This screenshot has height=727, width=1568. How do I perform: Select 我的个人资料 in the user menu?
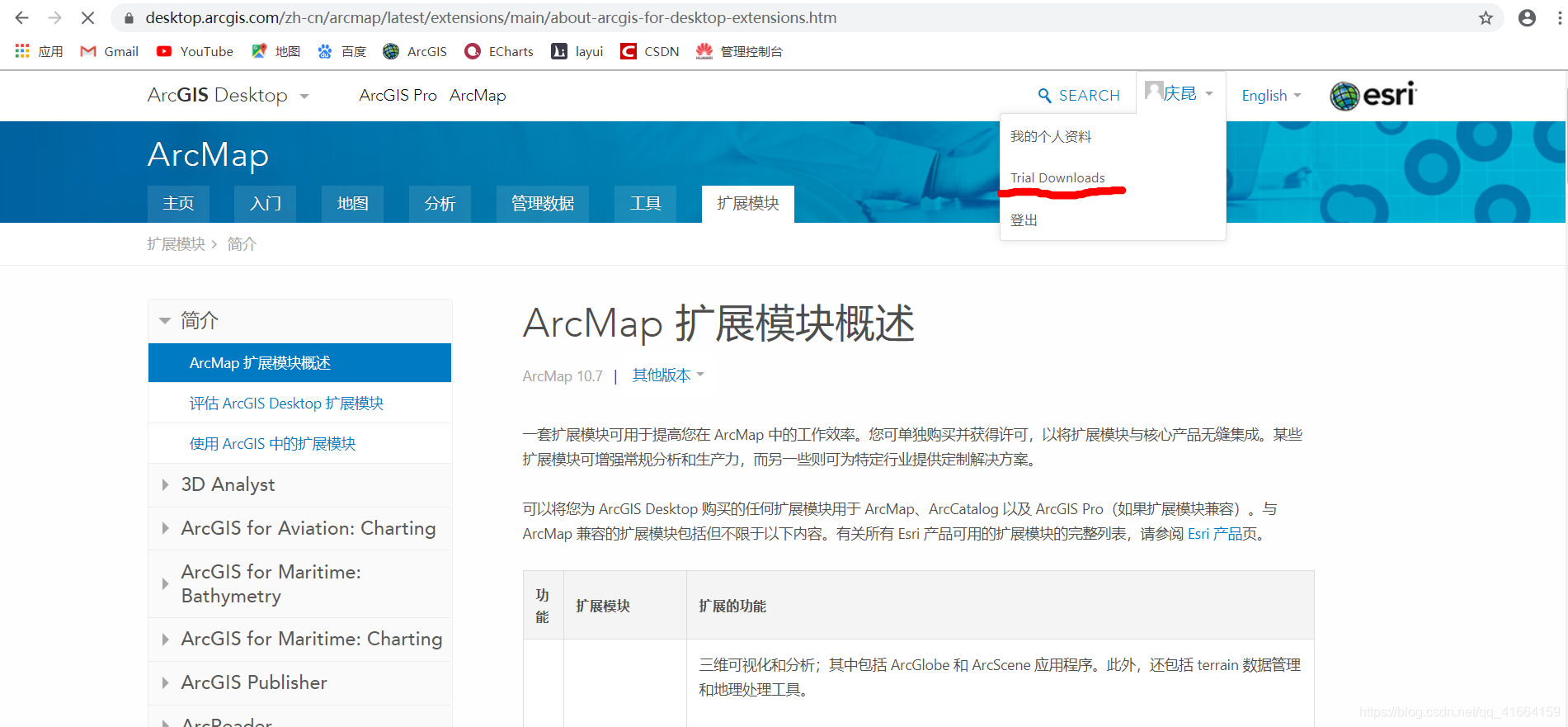(x=1051, y=137)
